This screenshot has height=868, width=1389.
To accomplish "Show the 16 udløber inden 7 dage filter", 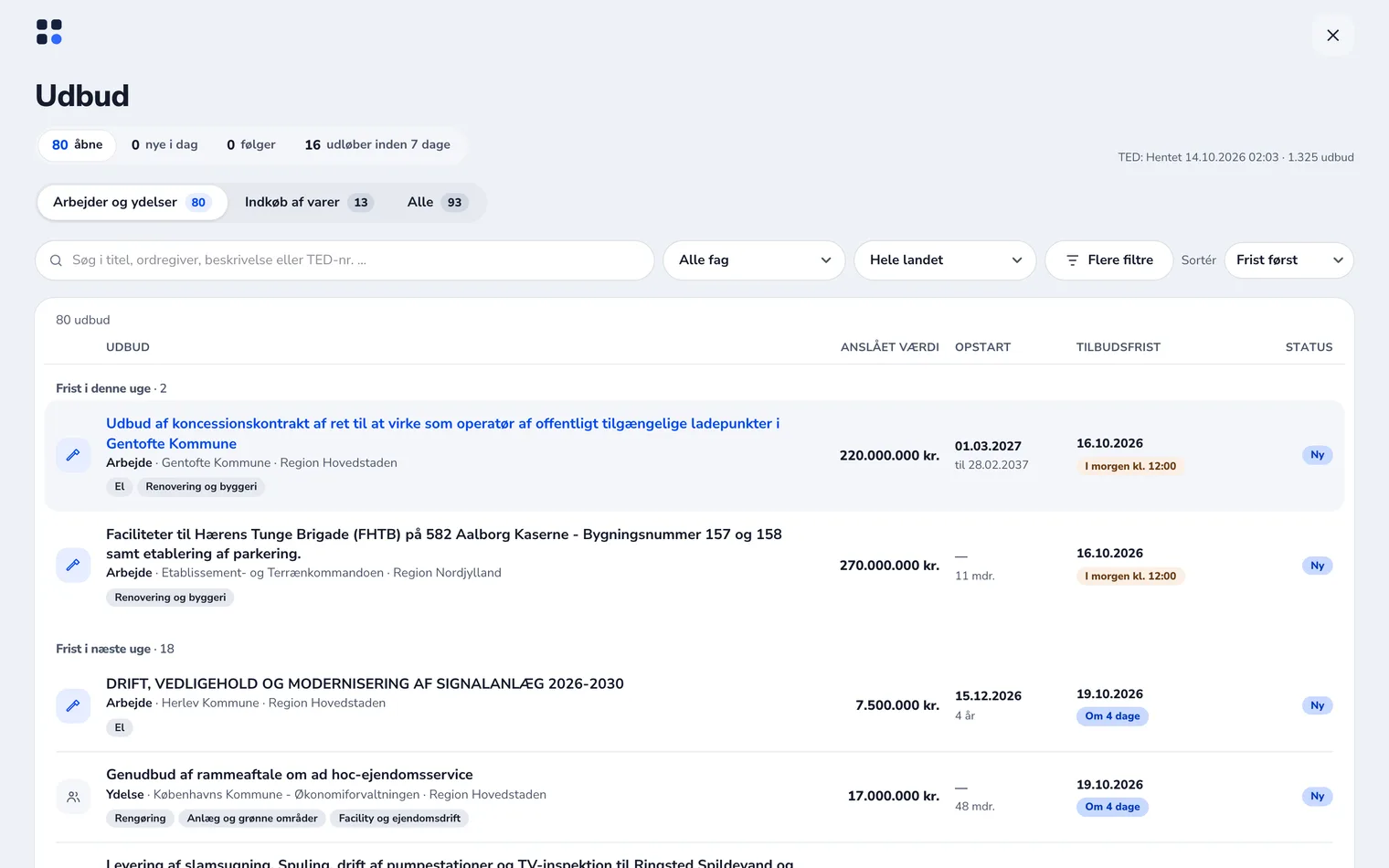I will tap(377, 144).
